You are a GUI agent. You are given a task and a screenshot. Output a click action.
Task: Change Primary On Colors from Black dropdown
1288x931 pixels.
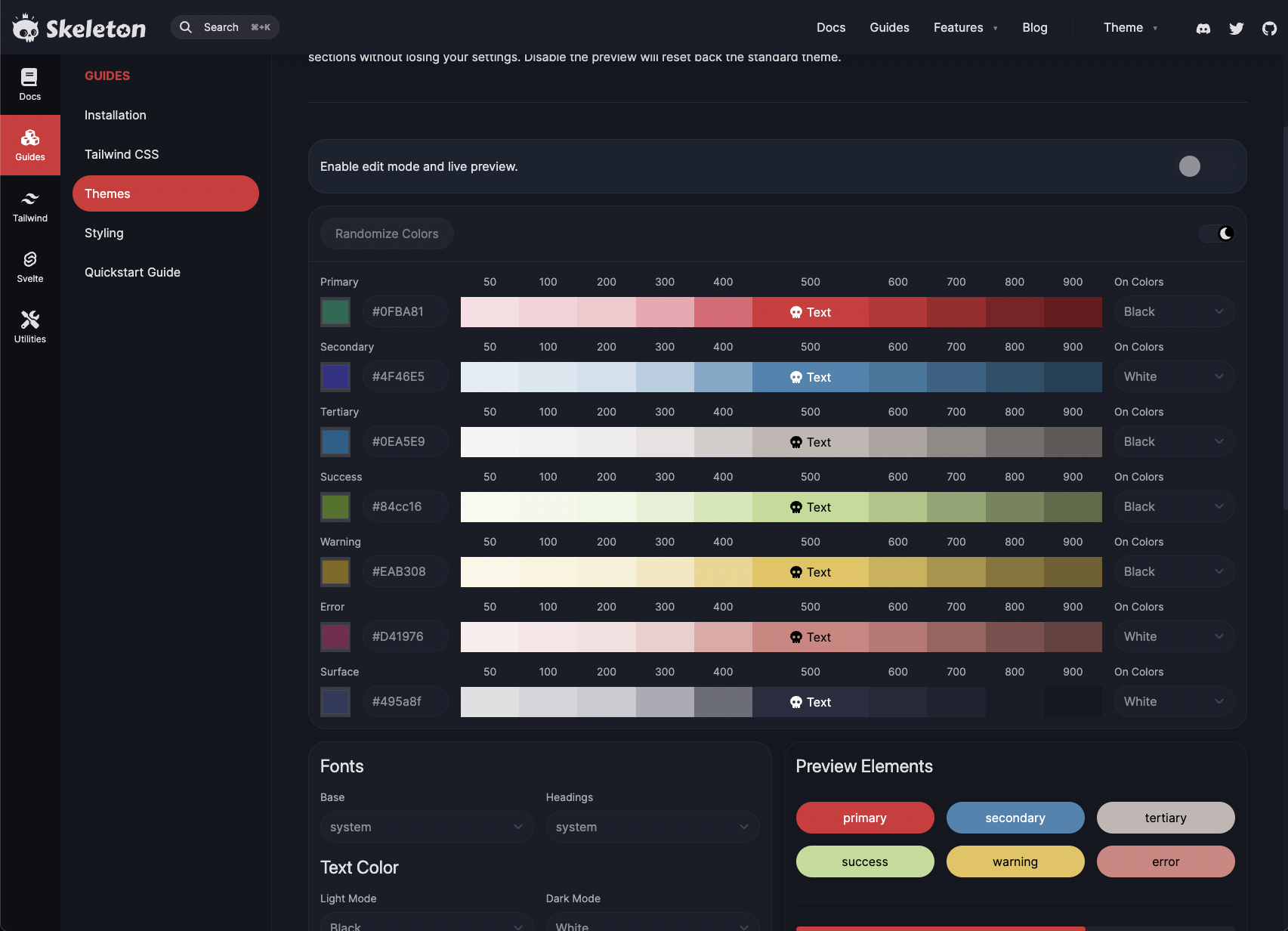pos(1173,311)
